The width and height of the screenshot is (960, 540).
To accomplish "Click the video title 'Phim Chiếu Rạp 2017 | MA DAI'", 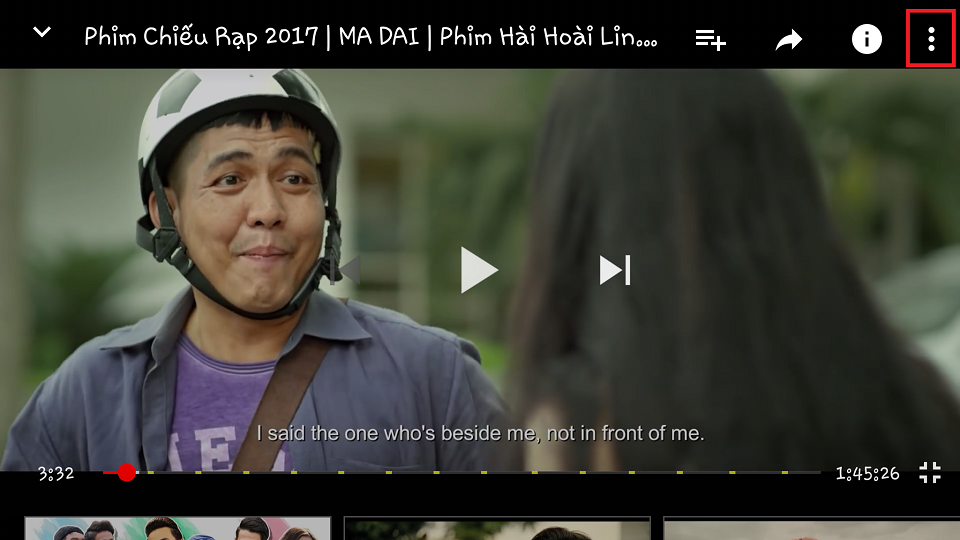I will [252, 37].
